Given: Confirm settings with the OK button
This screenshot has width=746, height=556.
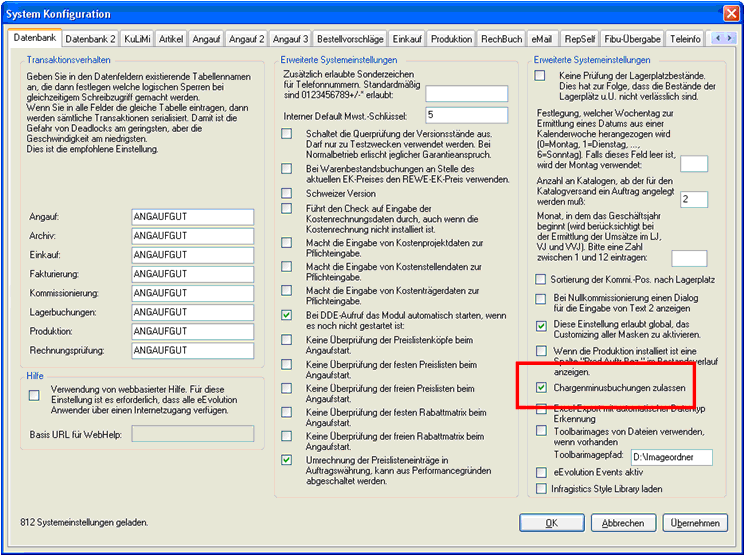Looking at the screenshot, I should (551, 523).
